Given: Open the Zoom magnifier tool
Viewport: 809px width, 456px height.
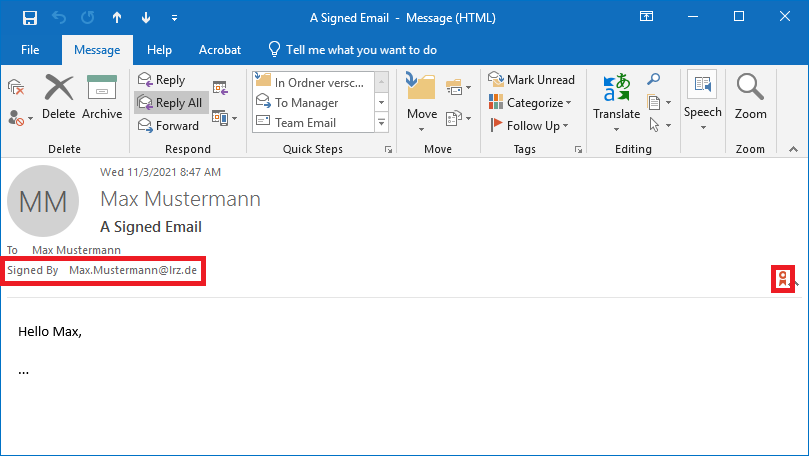Looking at the screenshot, I should (x=750, y=97).
